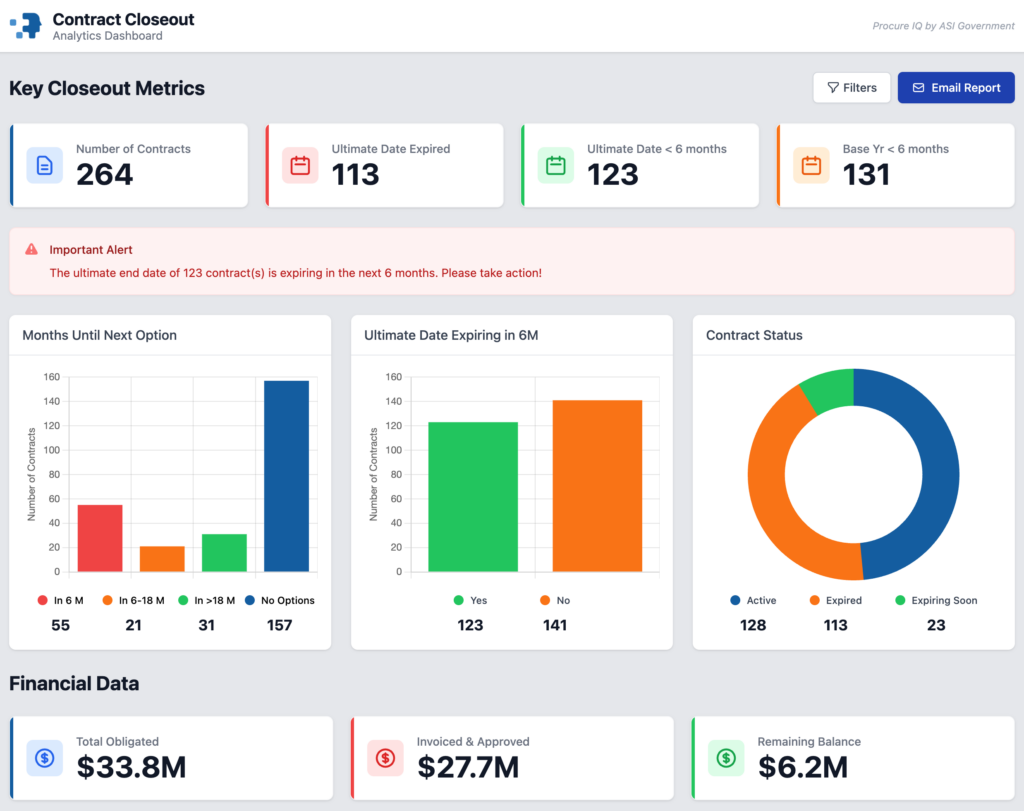Click the green Ultimate Date calendar icon
Viewport: 1024px width, 811px height.
coord(555,165)
